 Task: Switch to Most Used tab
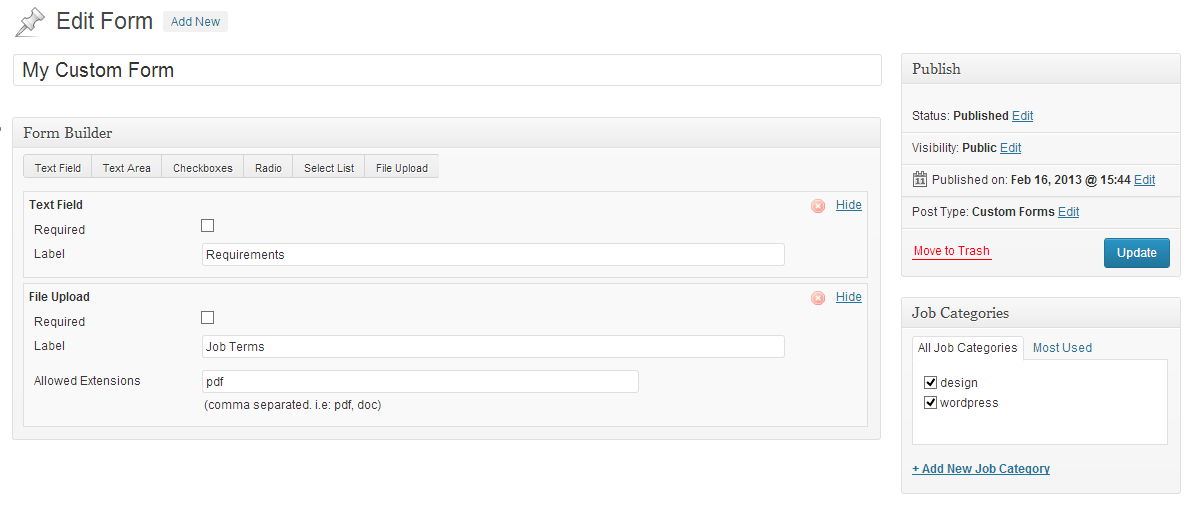[1062, 348]
